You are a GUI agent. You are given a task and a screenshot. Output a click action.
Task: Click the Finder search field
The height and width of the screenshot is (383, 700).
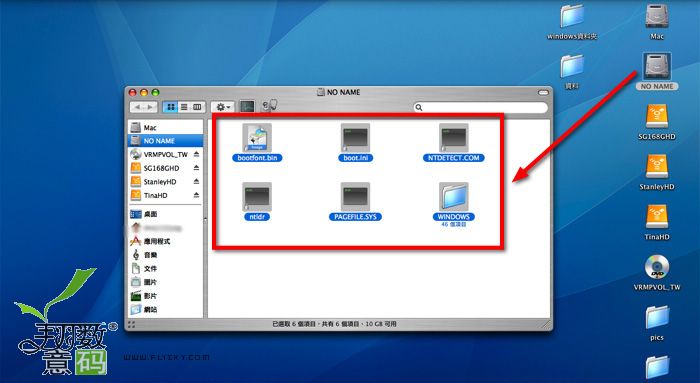480,108
